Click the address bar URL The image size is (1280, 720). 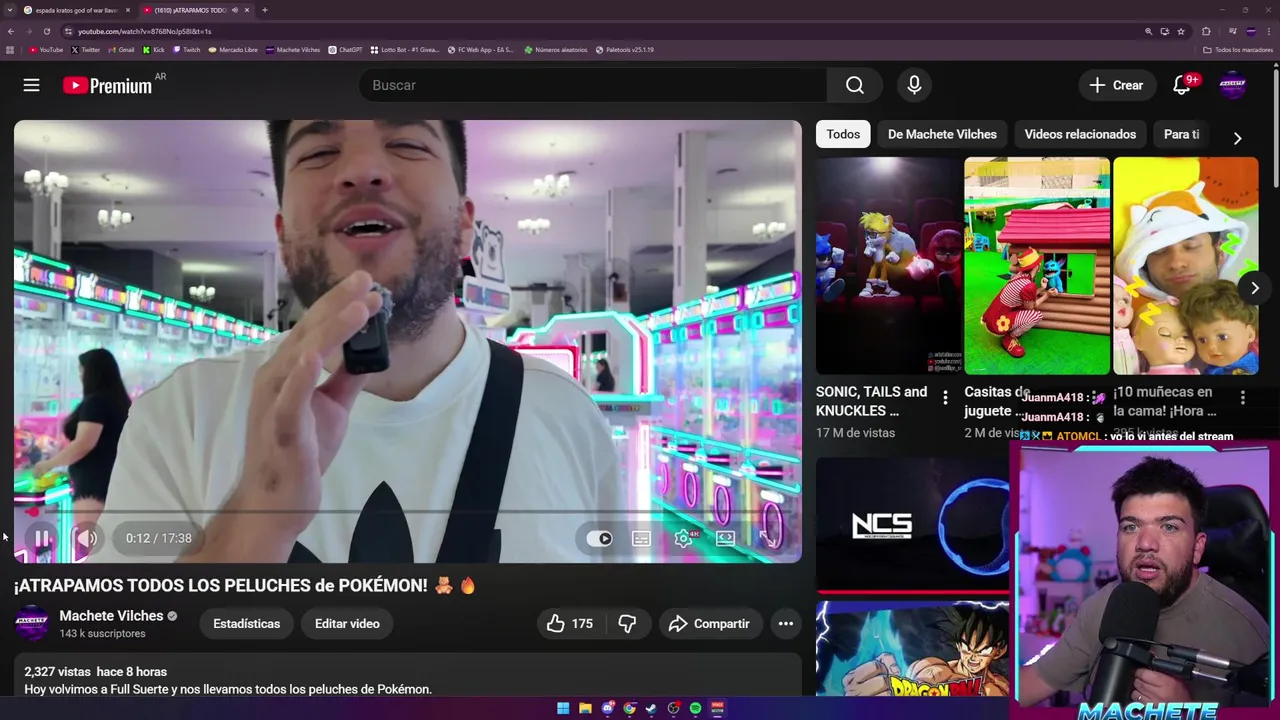click(x=144, y=31)
